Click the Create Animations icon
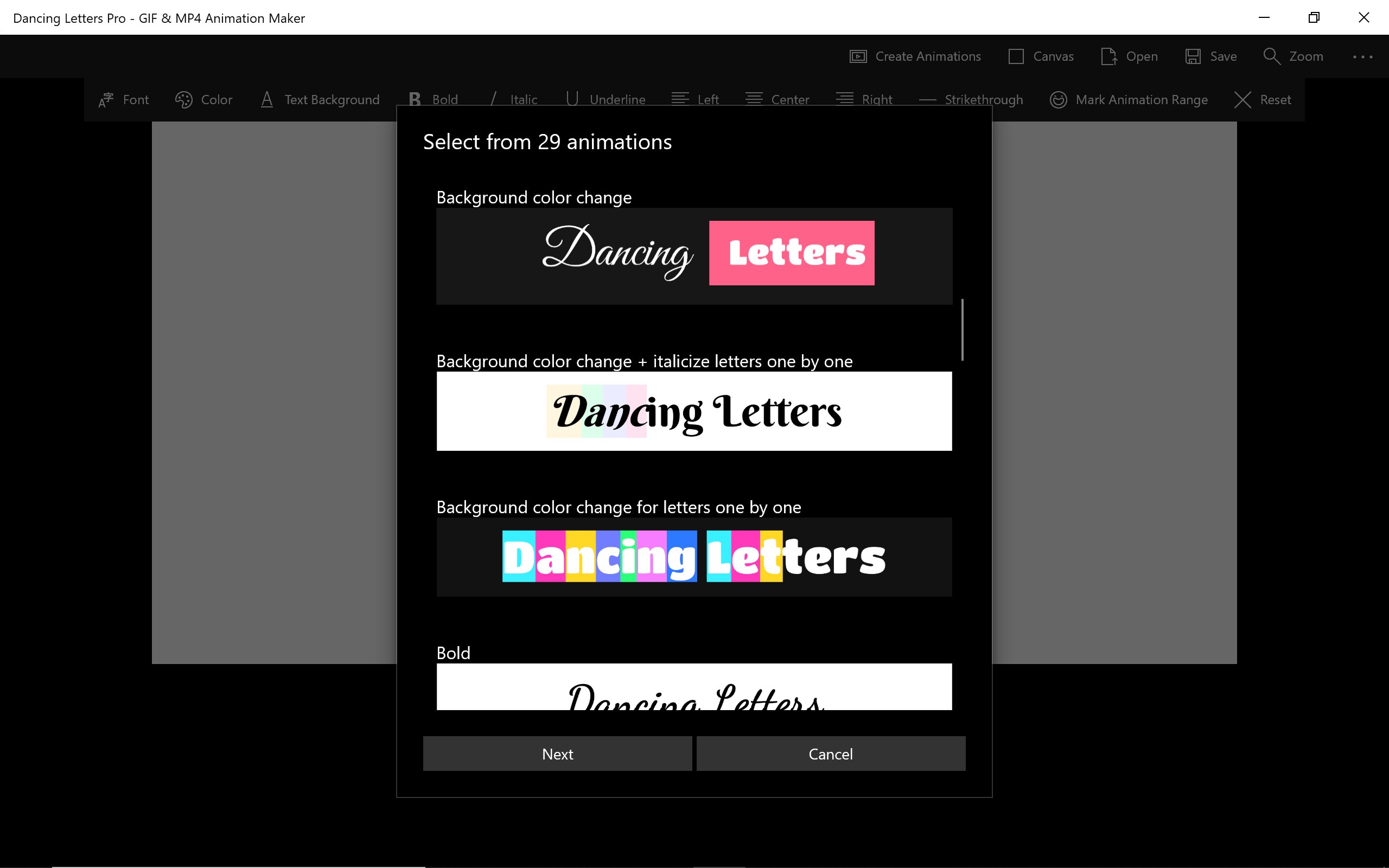This screenshot has width=1389, height=868. (x=857, y=56)
